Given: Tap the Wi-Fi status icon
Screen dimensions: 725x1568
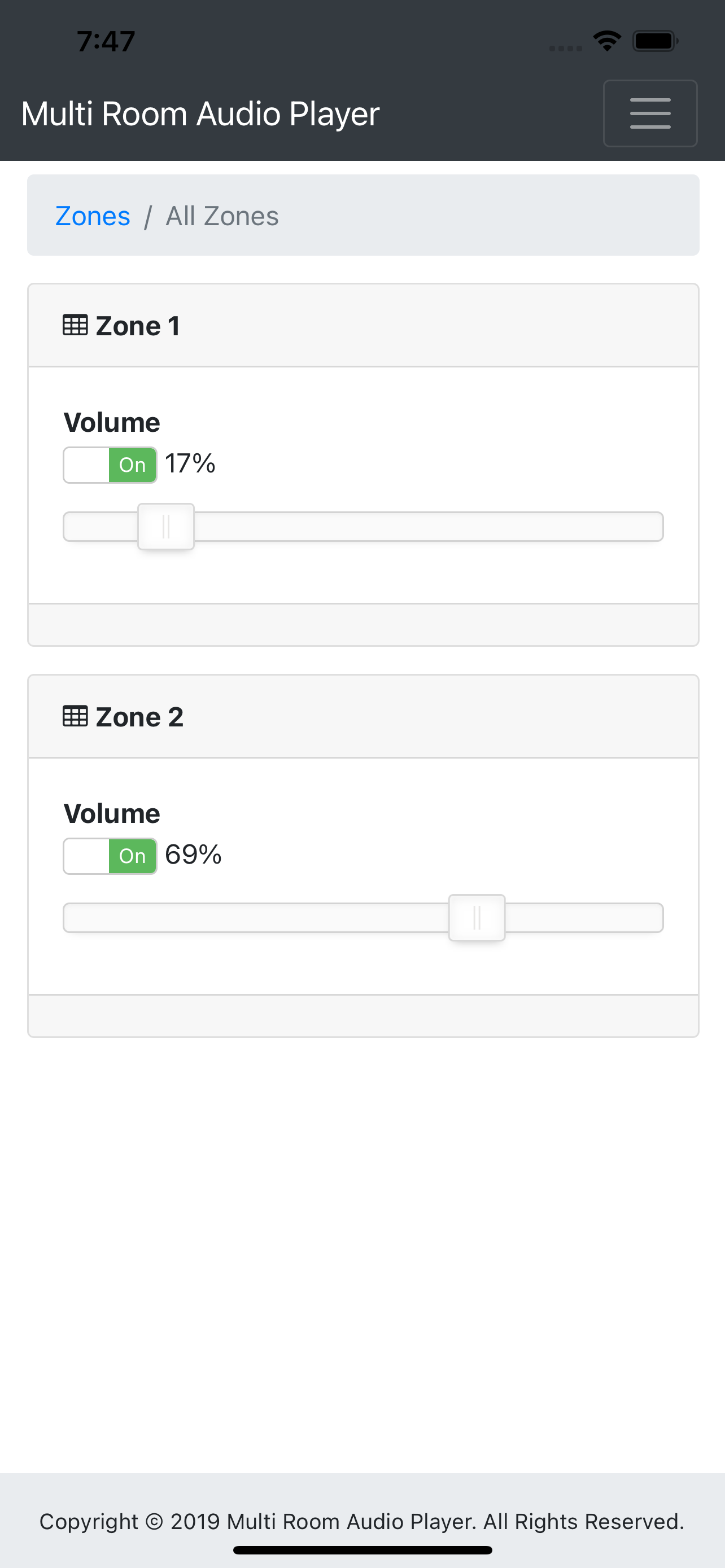Looking at the screenshot, I should coord(607,41).
